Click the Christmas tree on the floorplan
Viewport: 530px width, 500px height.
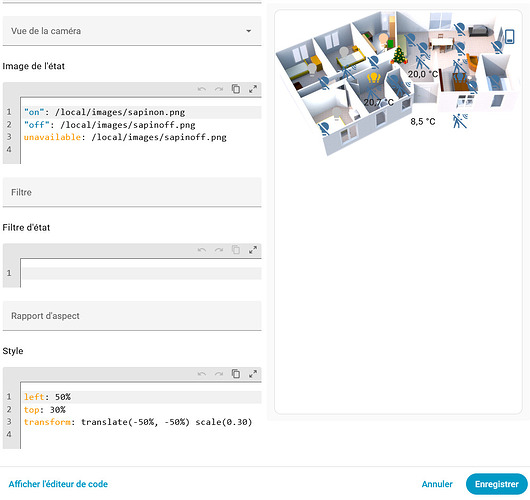point(399,55)
